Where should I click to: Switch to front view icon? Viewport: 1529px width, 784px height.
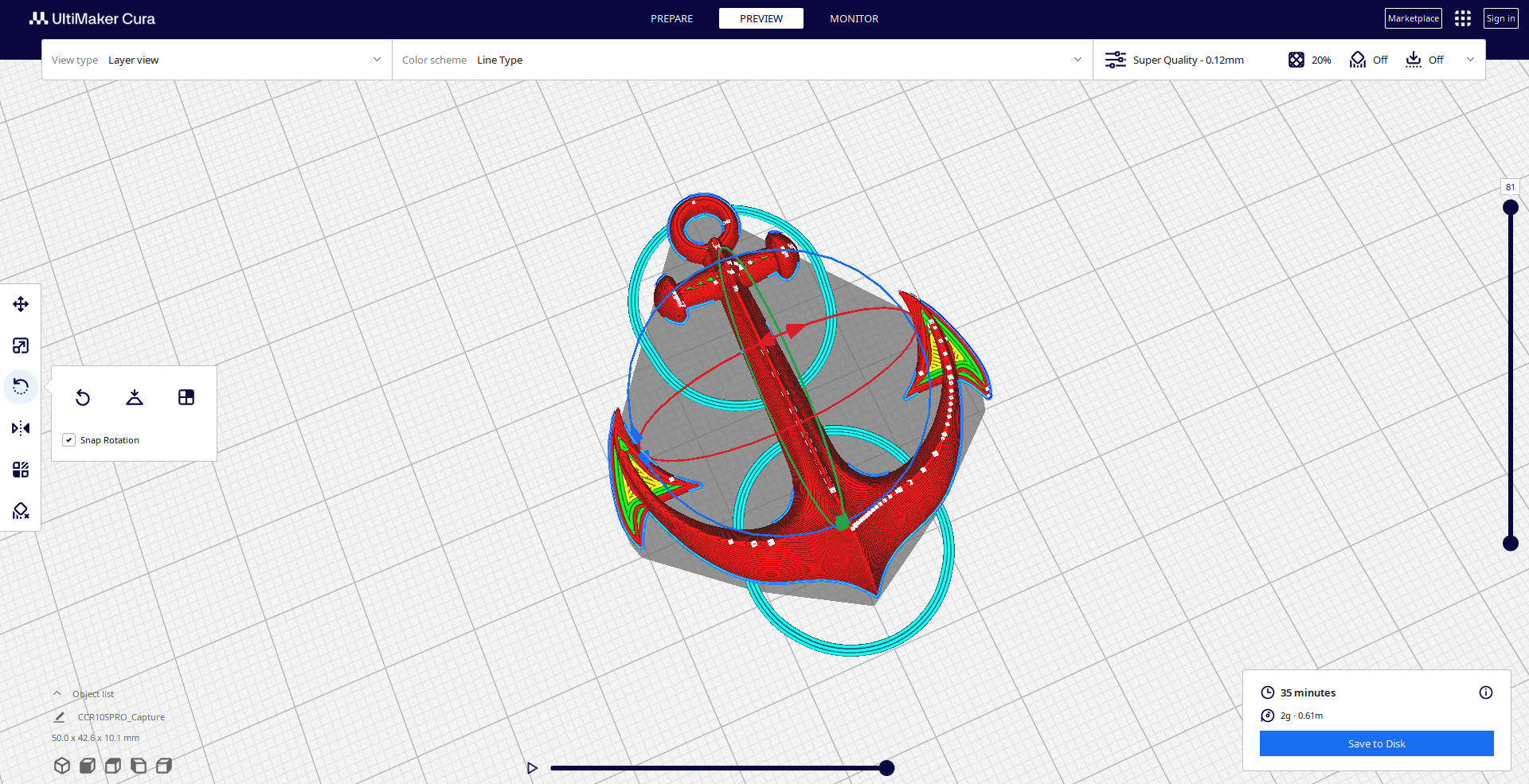(88, 766)
